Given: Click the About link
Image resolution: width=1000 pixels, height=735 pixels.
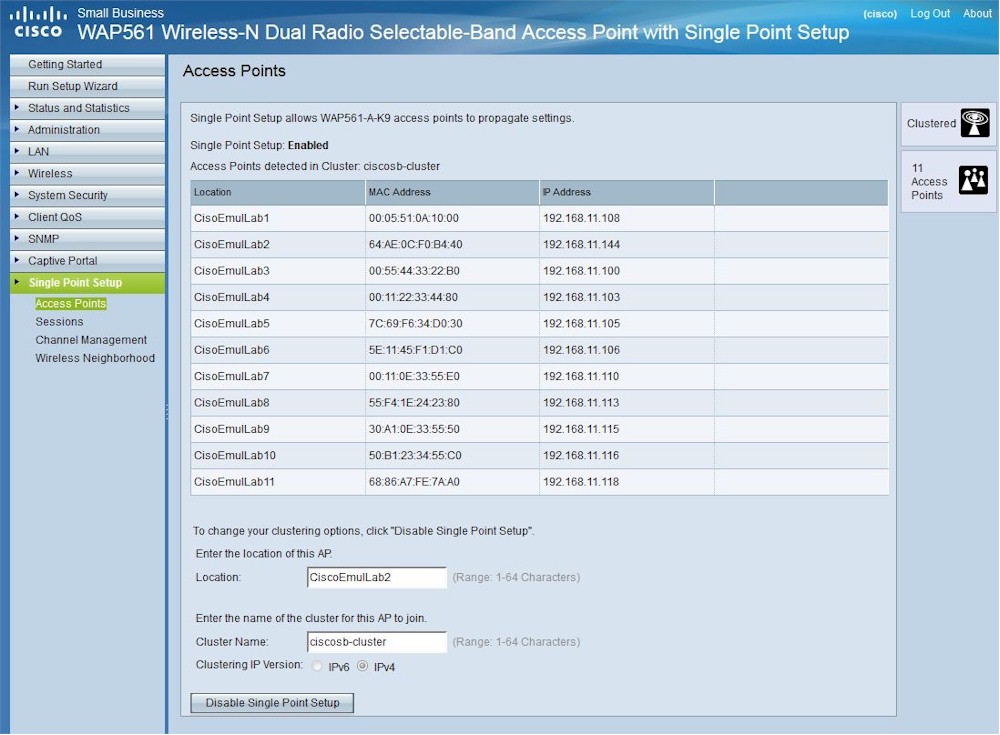Looking at the screenshot, I should (x=977, y=13).
